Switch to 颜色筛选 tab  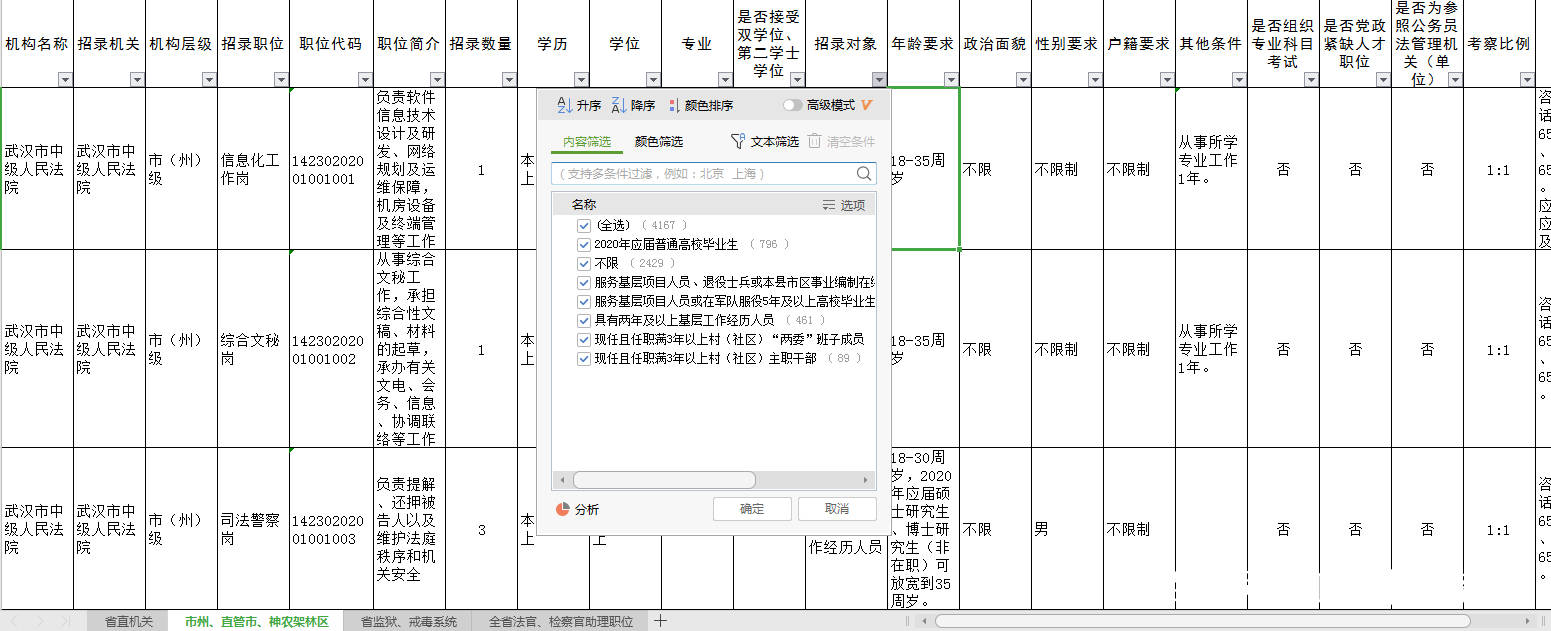tap(659, 142)
